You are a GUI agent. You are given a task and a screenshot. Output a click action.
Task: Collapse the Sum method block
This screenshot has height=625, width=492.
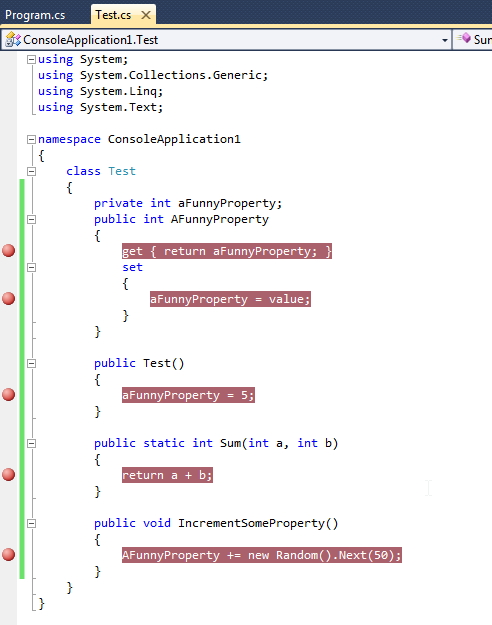click(31, 443)
